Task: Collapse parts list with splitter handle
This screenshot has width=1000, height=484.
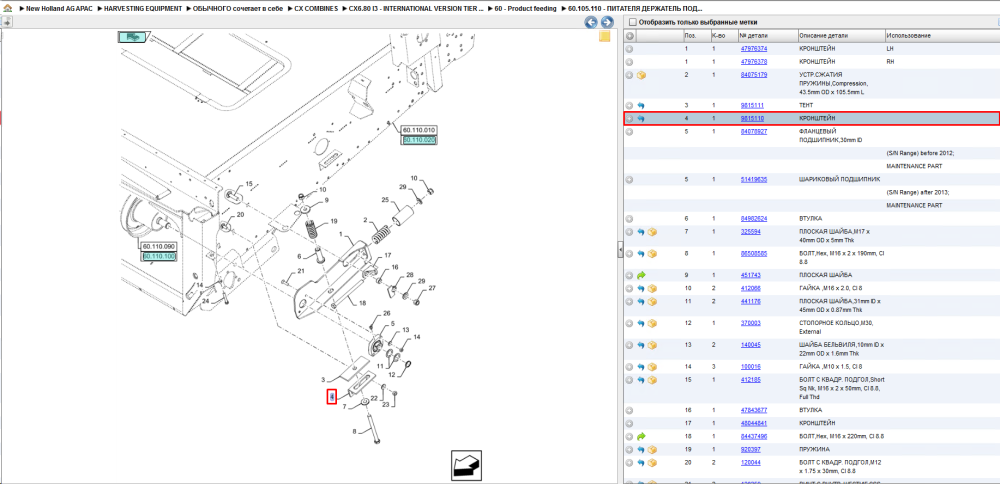Action: coord(620,251)
